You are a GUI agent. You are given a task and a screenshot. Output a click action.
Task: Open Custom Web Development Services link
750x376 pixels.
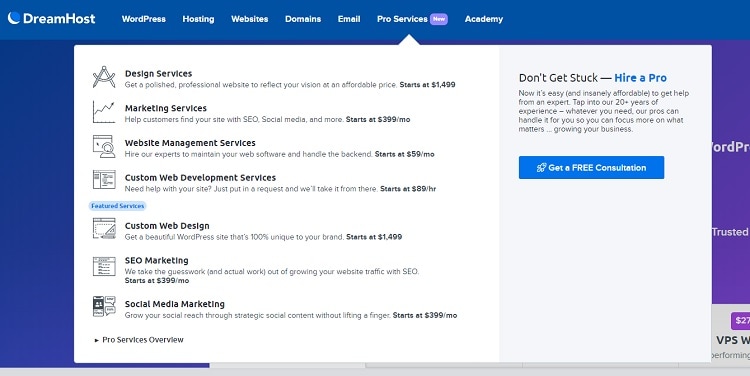(200, 177)
